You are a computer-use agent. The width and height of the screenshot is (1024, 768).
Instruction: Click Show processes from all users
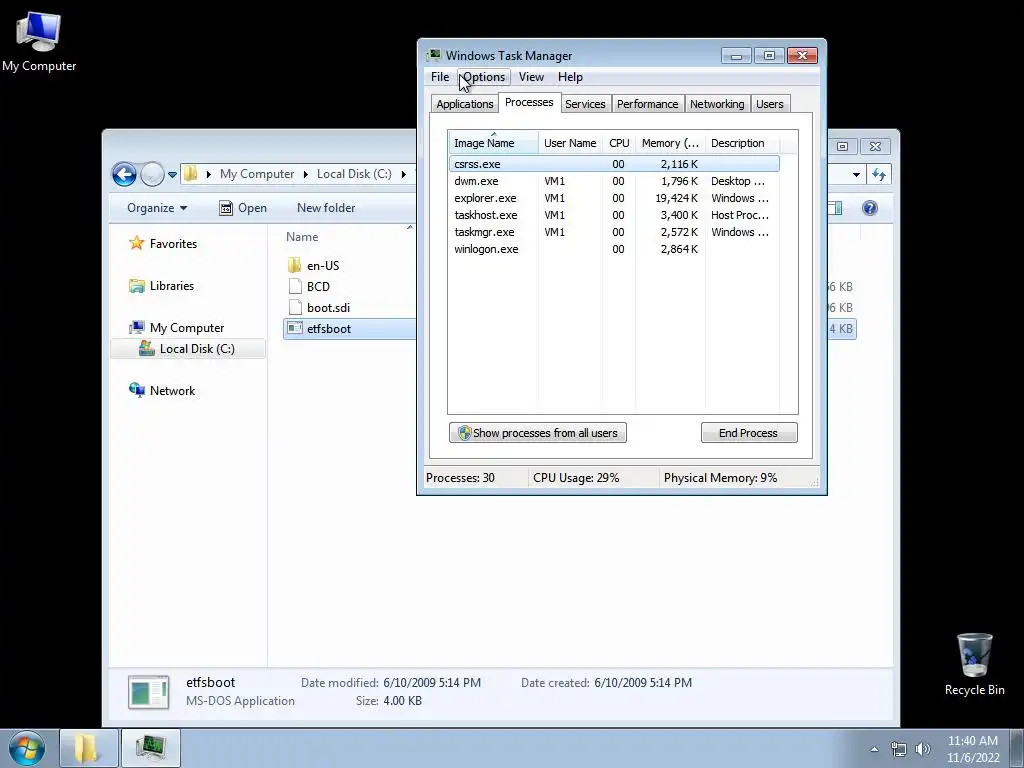(x=537, y=433)
